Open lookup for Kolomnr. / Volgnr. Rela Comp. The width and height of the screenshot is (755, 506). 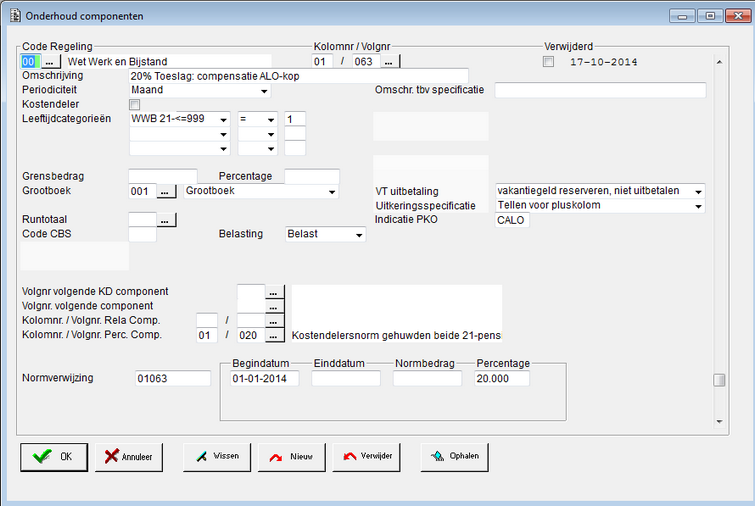point(274,321)
